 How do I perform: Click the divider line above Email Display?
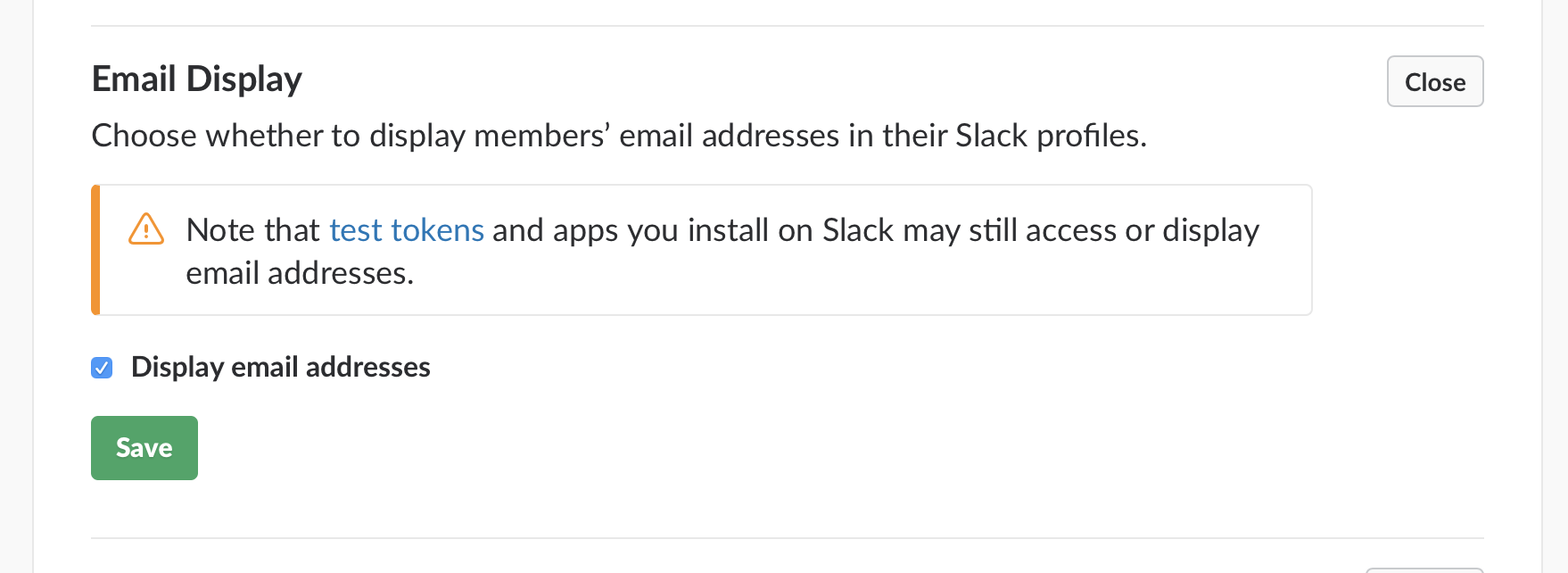pos(788,26)
